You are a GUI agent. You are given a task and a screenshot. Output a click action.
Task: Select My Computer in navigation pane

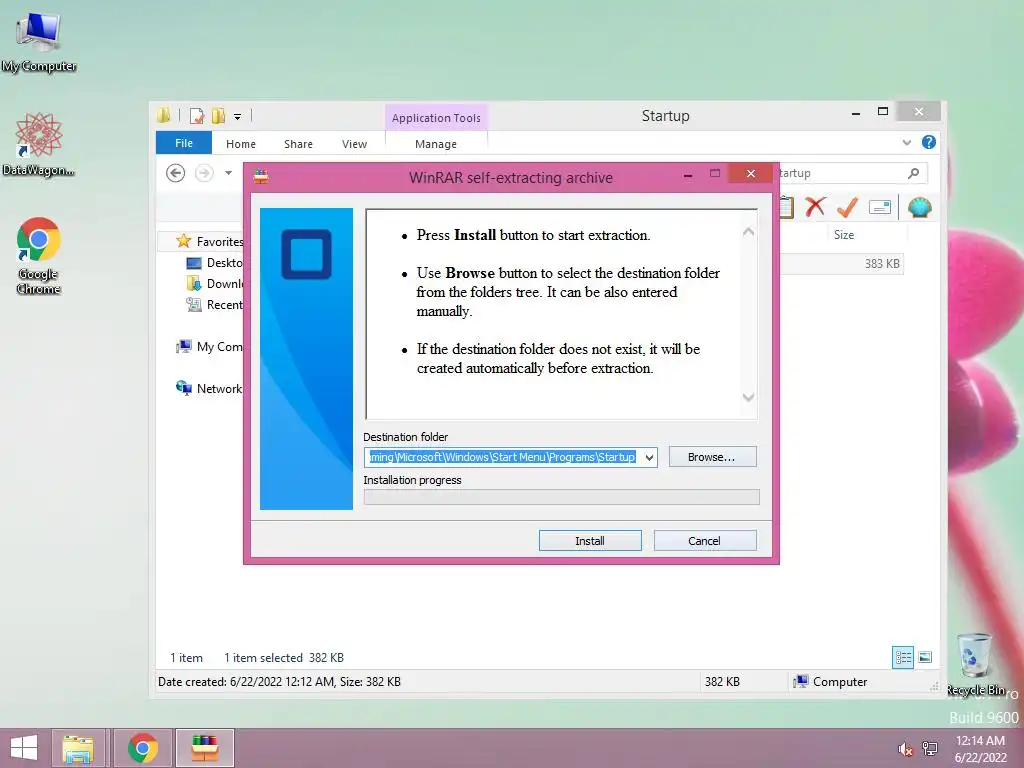(209, 347)
